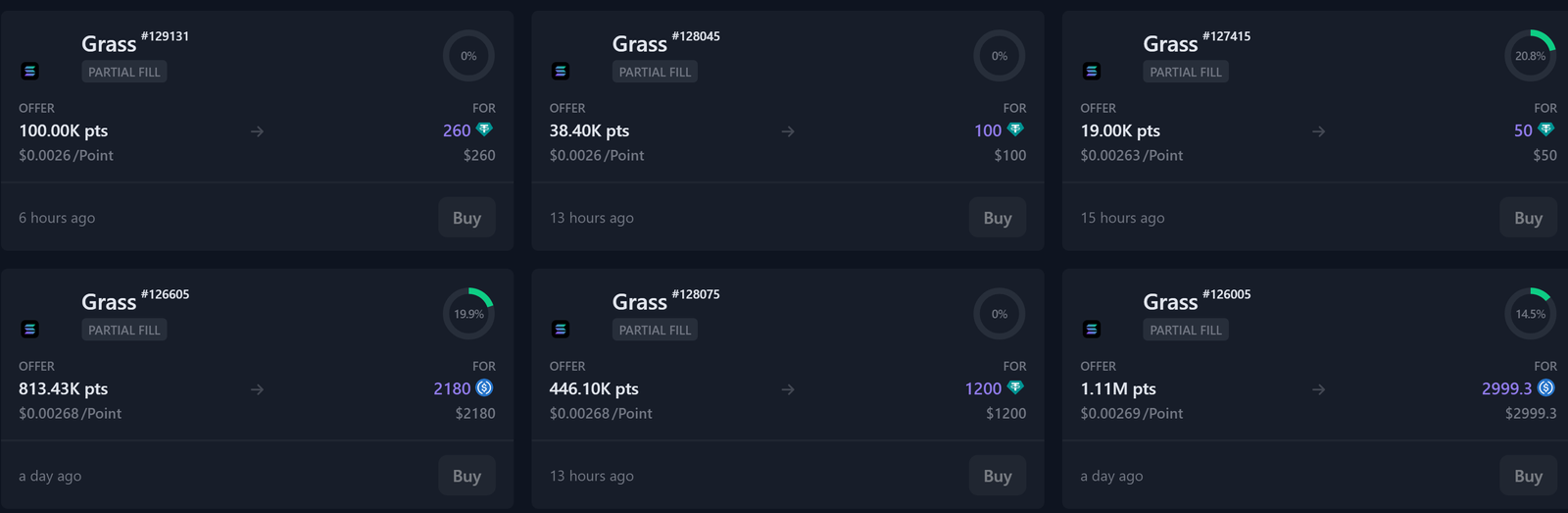Click the Solana icon on Grass #129131 card

(x=29, y=71)
